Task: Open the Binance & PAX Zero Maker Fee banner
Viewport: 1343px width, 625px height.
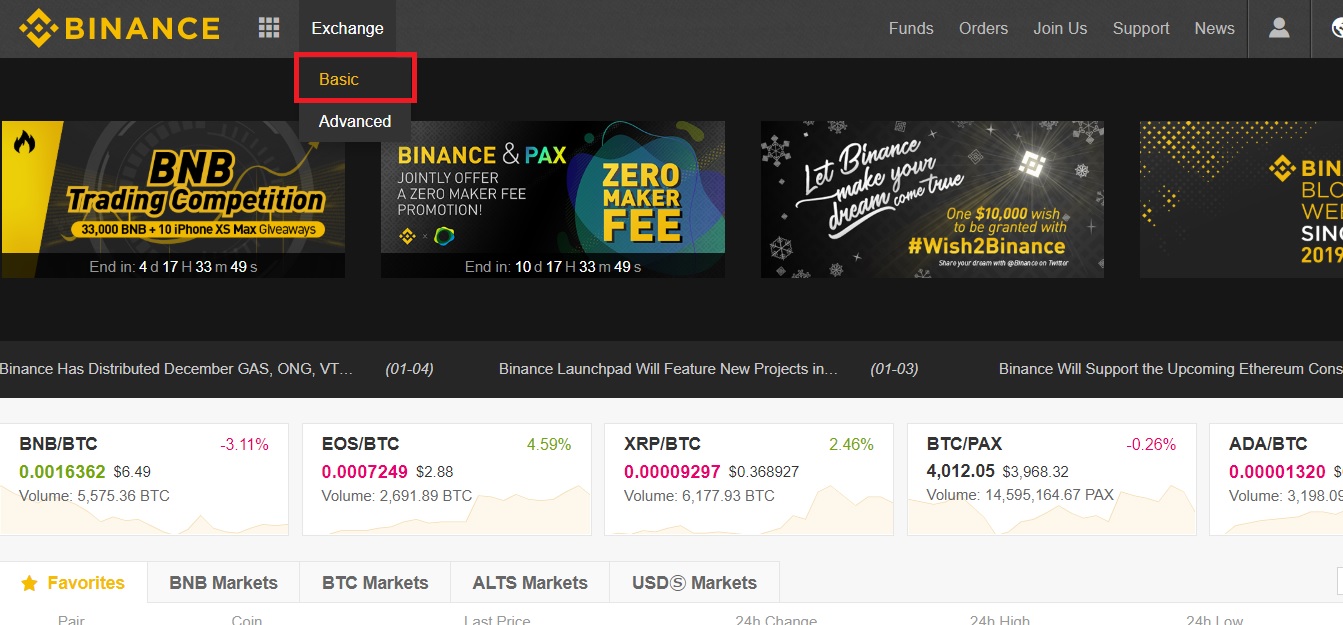Action: click(553, 200)
